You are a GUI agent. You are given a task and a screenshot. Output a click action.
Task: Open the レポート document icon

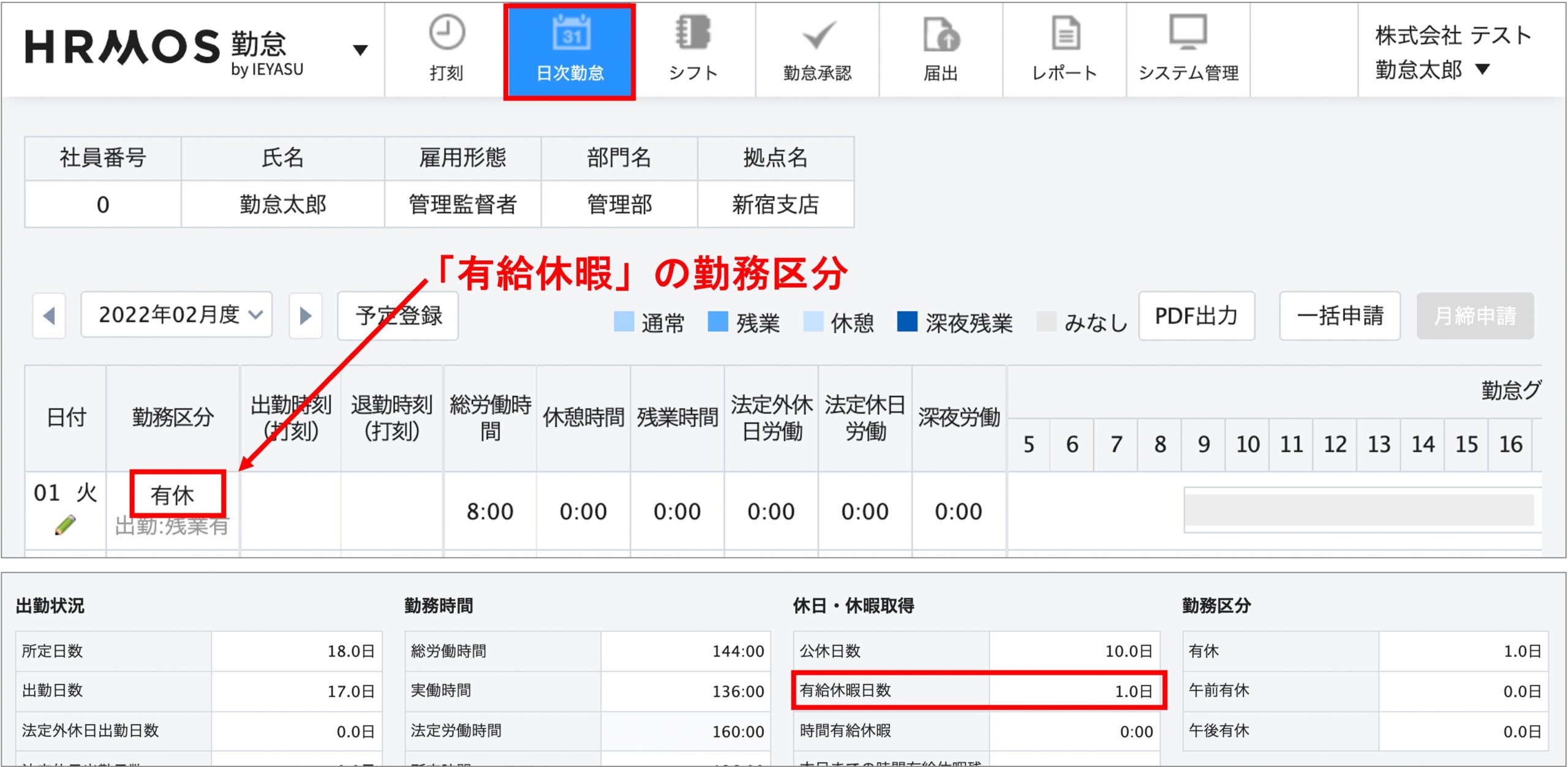(1065, 33)
